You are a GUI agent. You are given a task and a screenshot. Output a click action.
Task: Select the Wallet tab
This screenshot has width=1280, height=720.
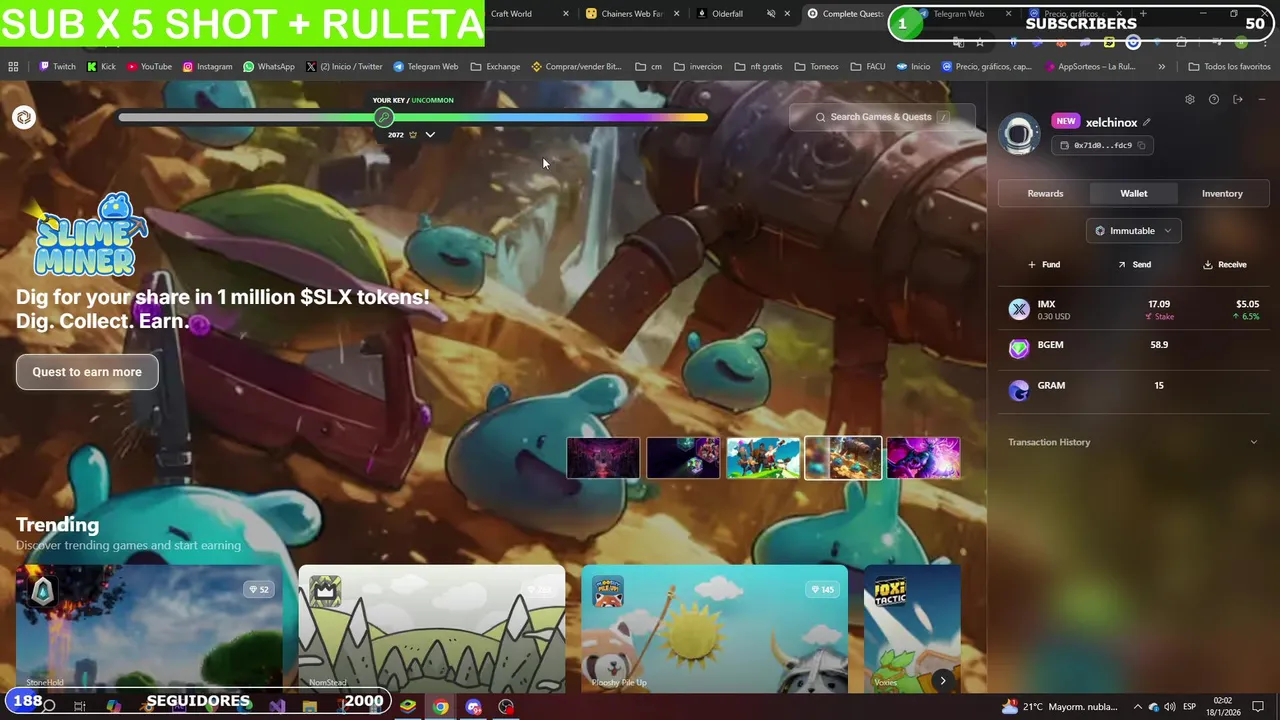pos(1133,194)
